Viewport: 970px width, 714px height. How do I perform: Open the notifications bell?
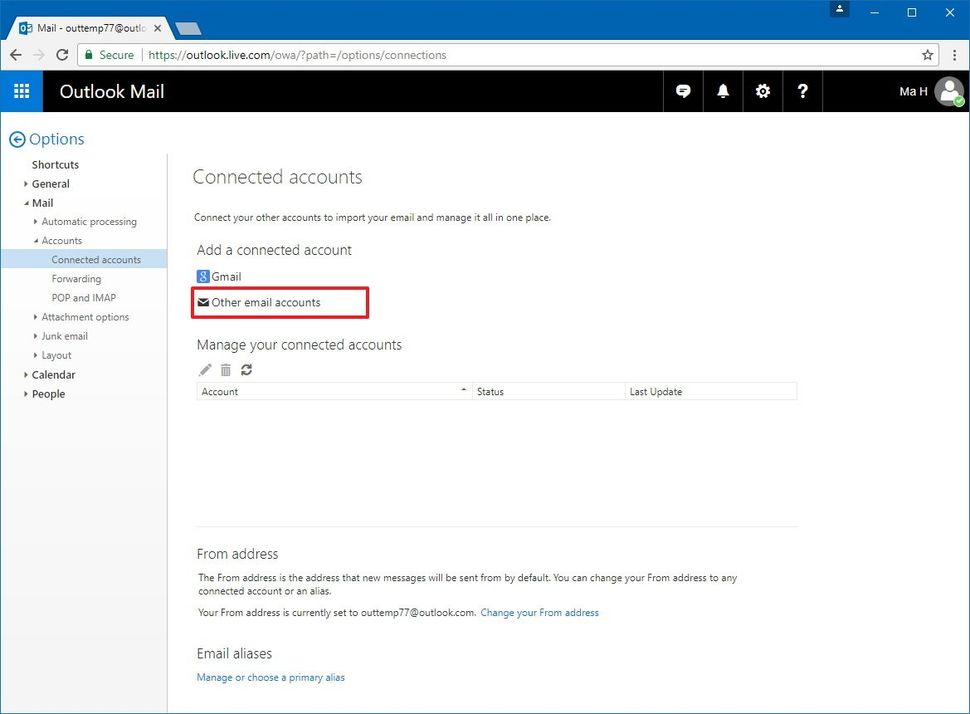723,91
